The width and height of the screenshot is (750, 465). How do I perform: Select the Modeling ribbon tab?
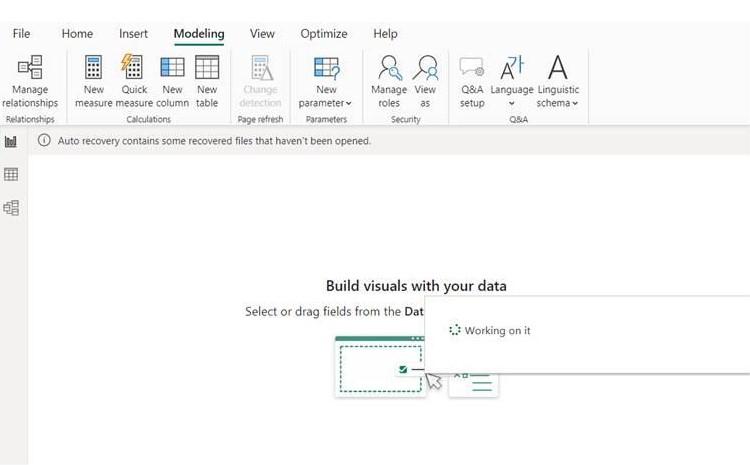click(199, 33)
